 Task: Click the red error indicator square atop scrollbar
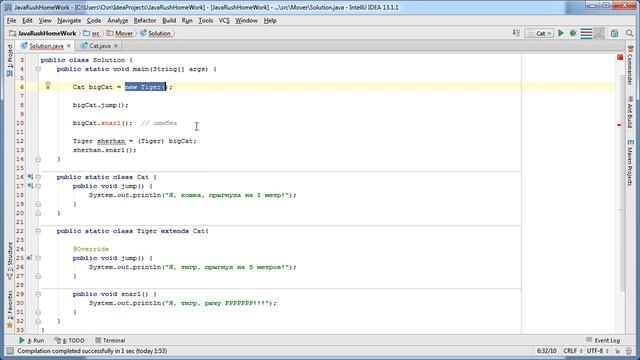point(620,57)
